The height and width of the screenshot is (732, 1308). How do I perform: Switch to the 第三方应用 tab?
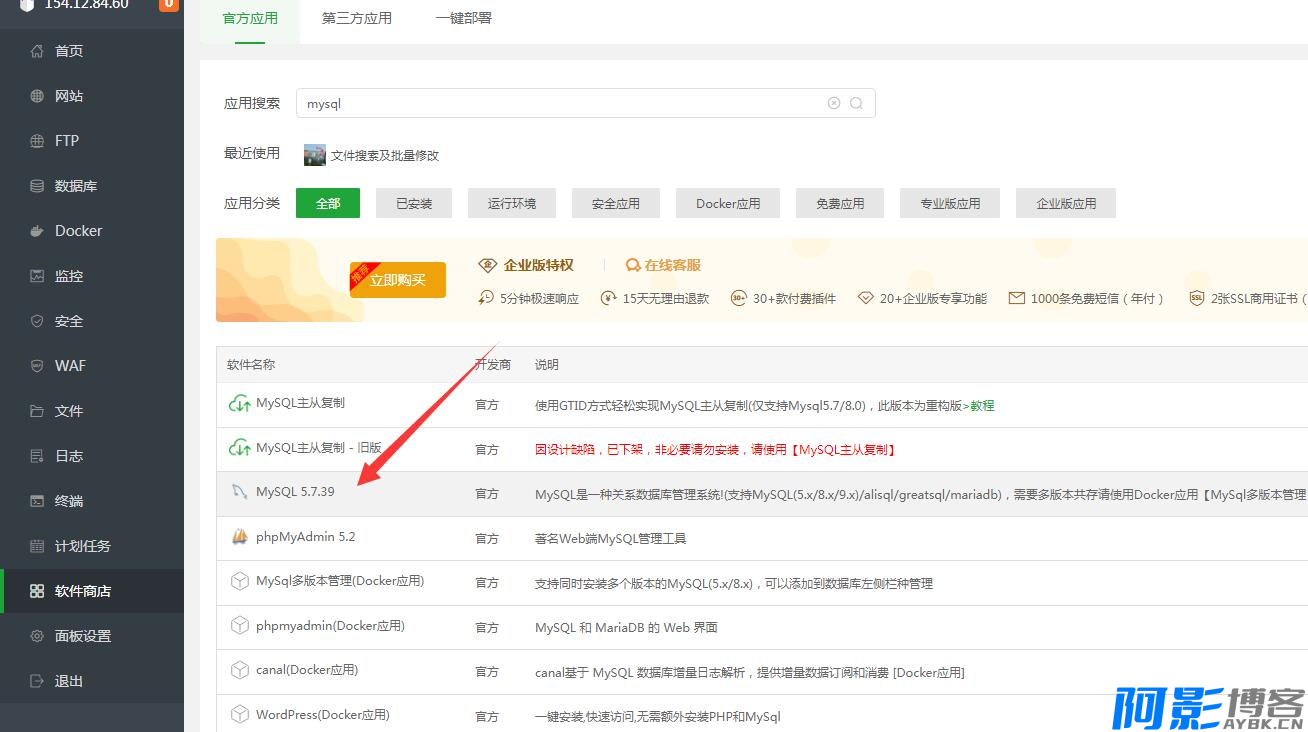(x=357, y=18)
